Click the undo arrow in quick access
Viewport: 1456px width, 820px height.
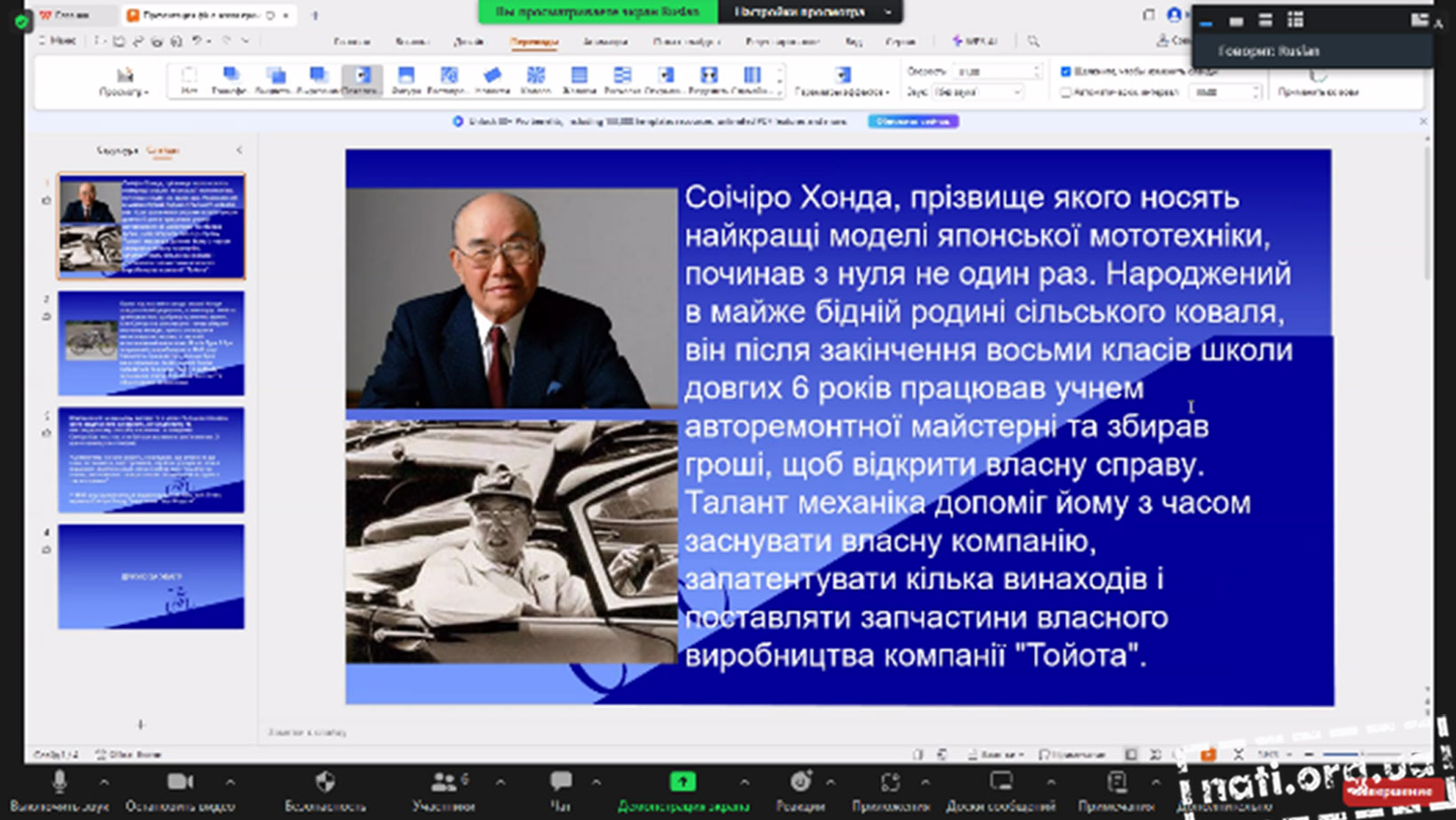click(x=197, y=41)
